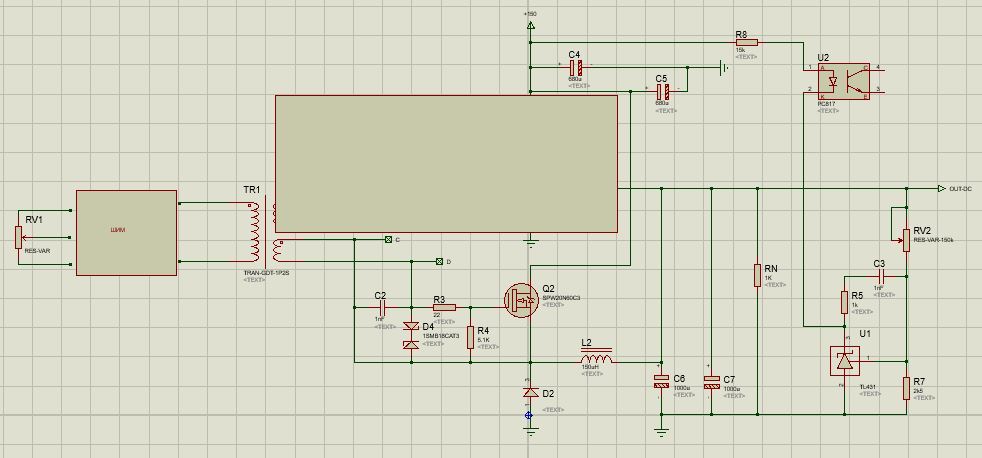The height and width of the screenshot is (458, 982).
Task: Pick the D4 bidirectional TVS diode
Action: 411,336
